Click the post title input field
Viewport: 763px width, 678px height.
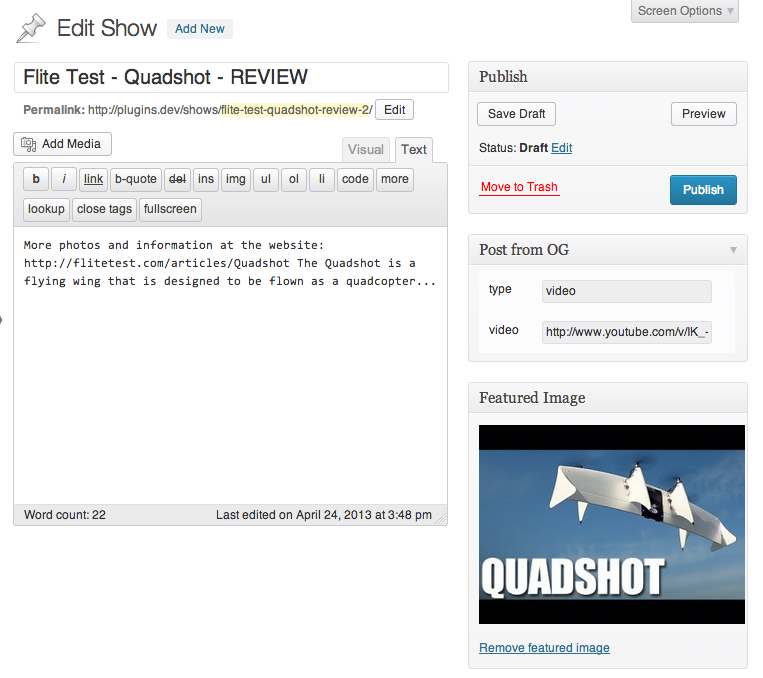point(231,77)
